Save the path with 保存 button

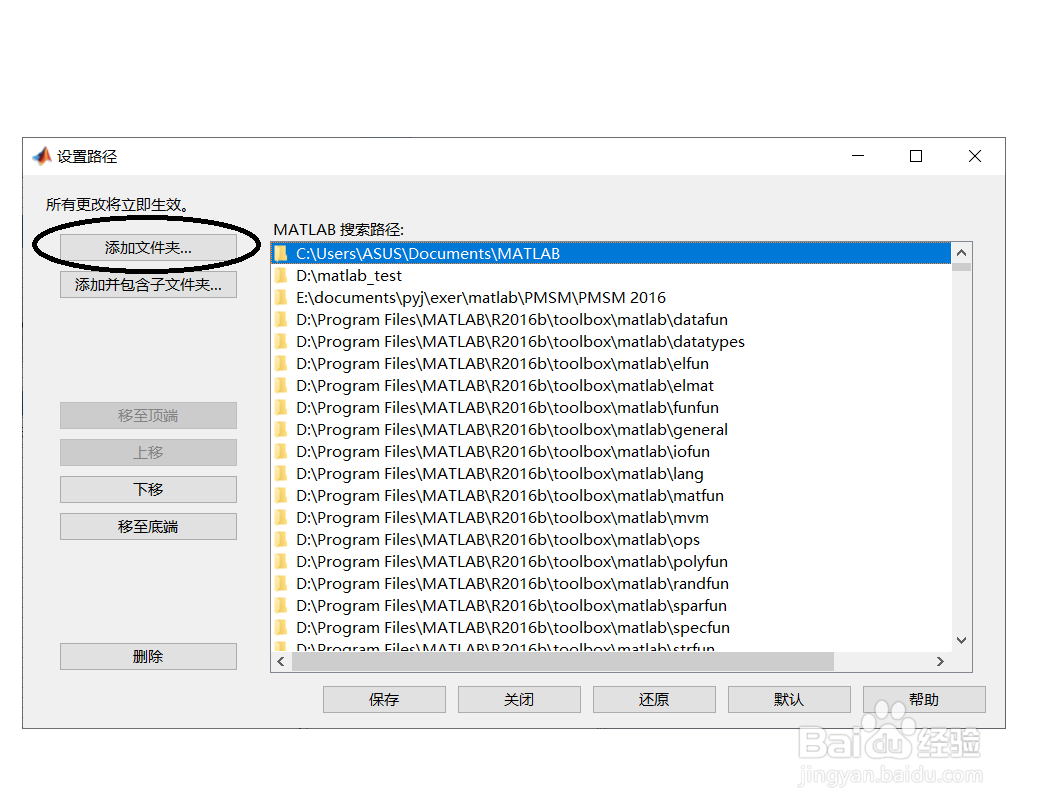[x=384, y=700]
